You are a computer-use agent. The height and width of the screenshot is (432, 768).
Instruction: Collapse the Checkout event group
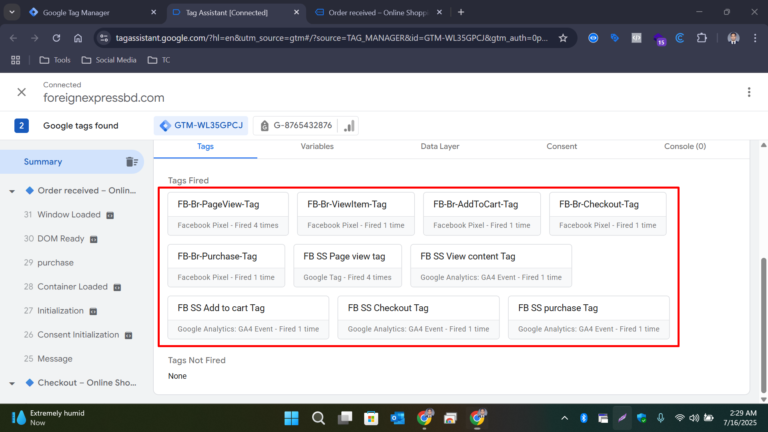point(11,383)
